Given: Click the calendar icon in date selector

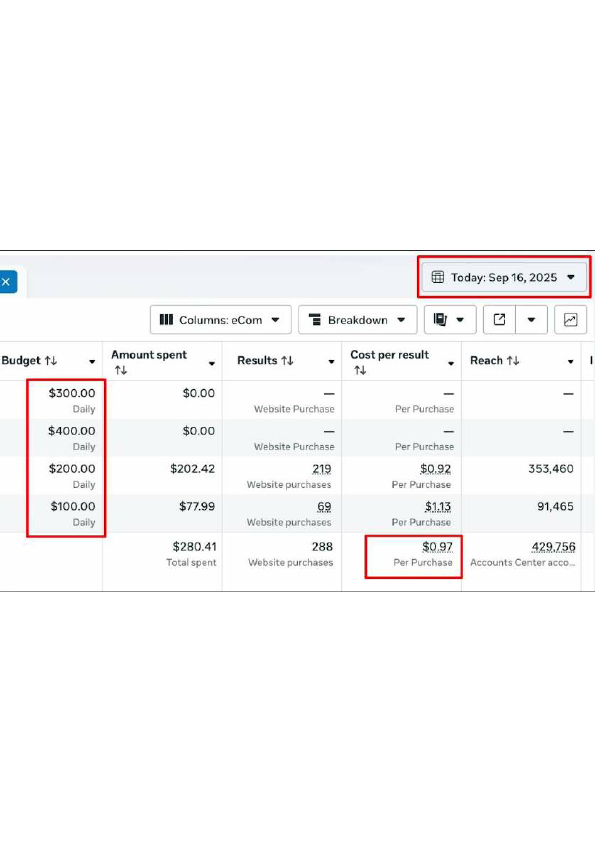Looking at the screenshot, I should click(438, 277).
